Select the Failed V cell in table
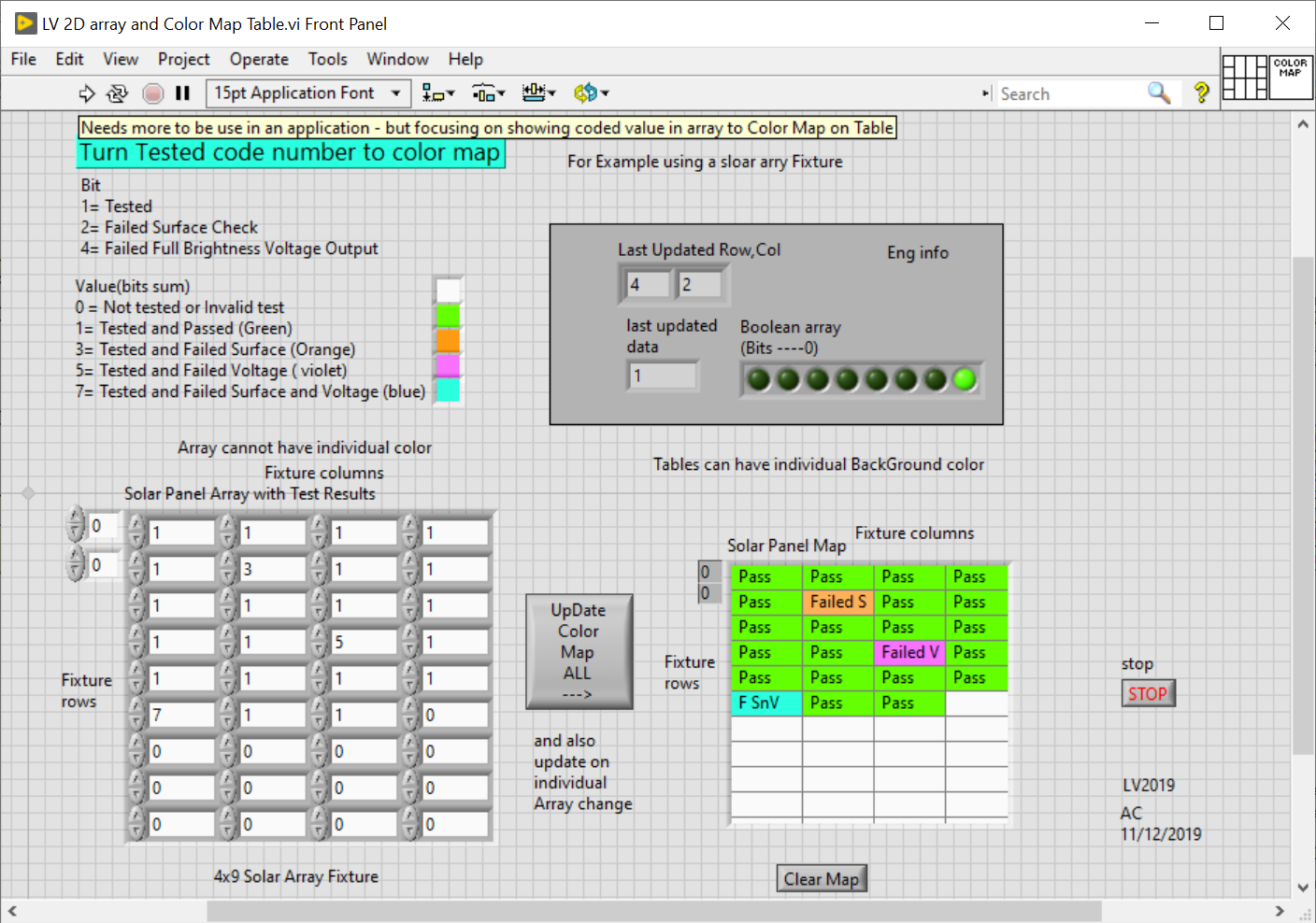The width and height of the screenshot is (1316, 923). pos(909,652)
